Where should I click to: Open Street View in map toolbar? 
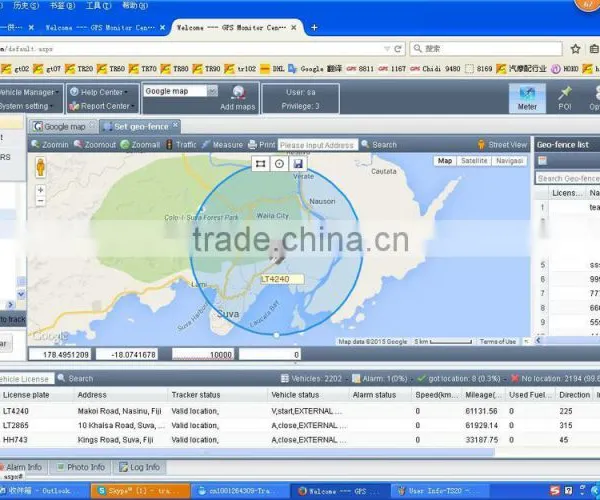point(502,145)
